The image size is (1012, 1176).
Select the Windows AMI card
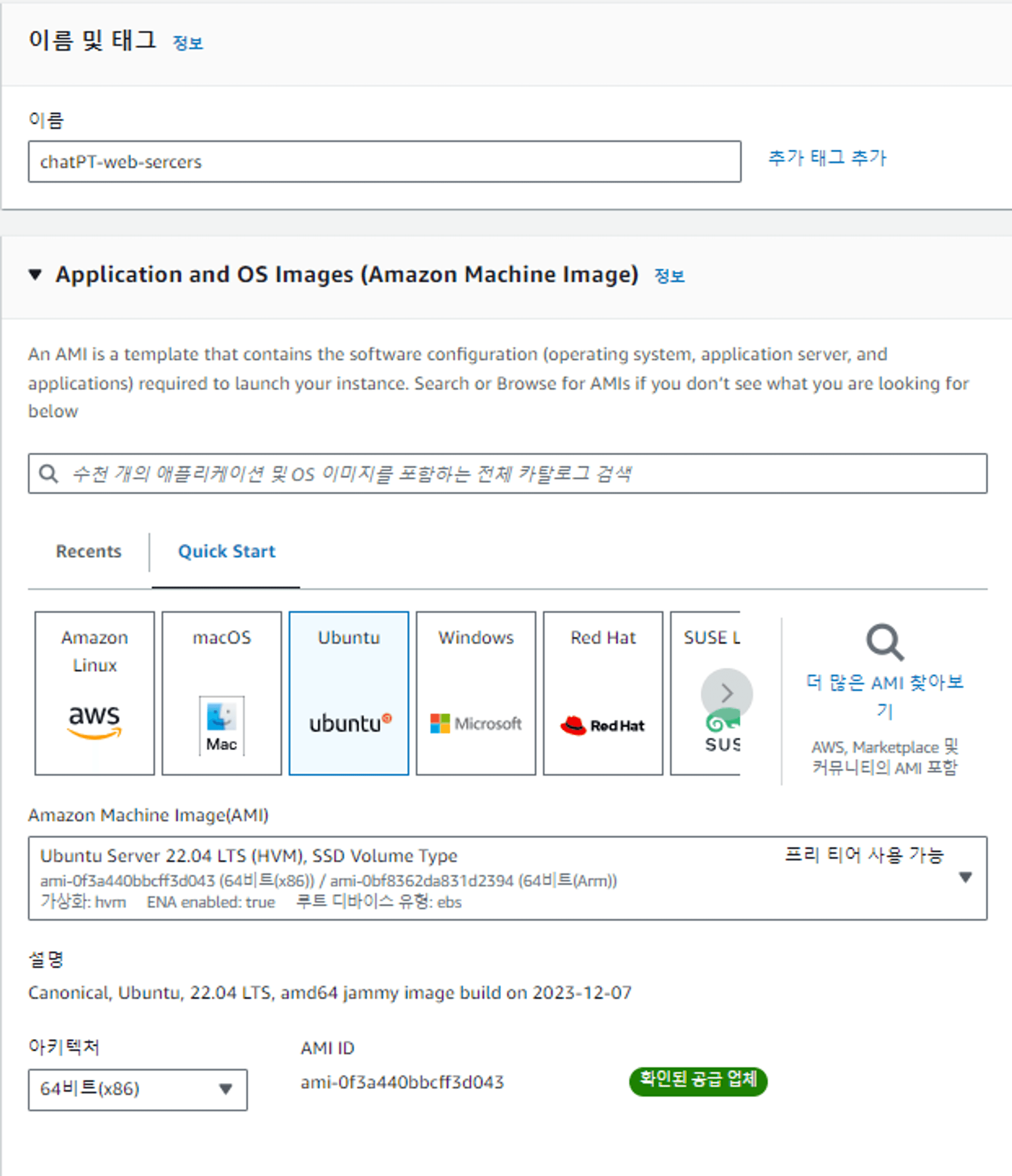click(476, 693)
